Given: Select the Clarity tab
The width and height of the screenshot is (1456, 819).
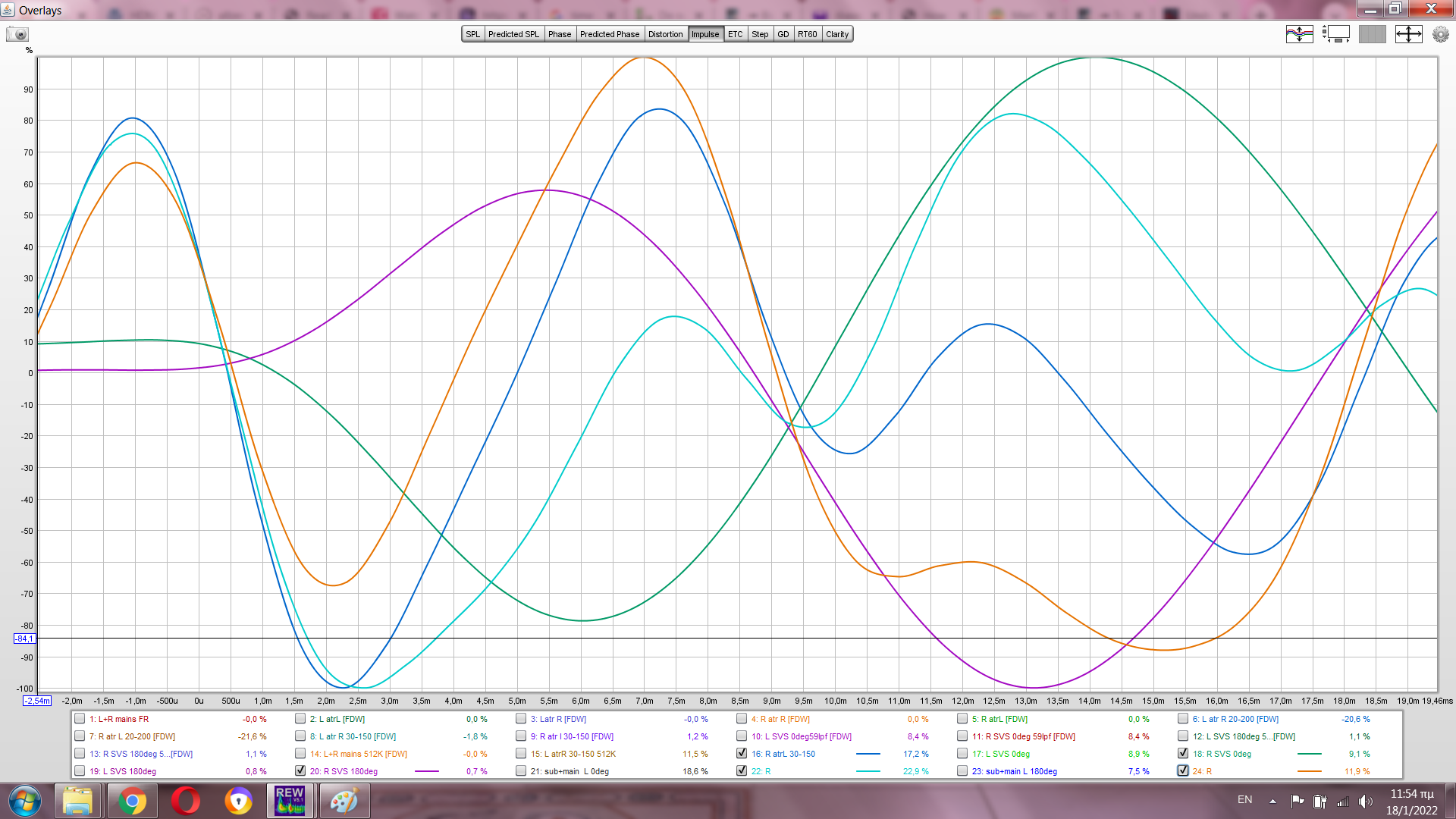Looking at the screenshot, I should tap(837, 34).
